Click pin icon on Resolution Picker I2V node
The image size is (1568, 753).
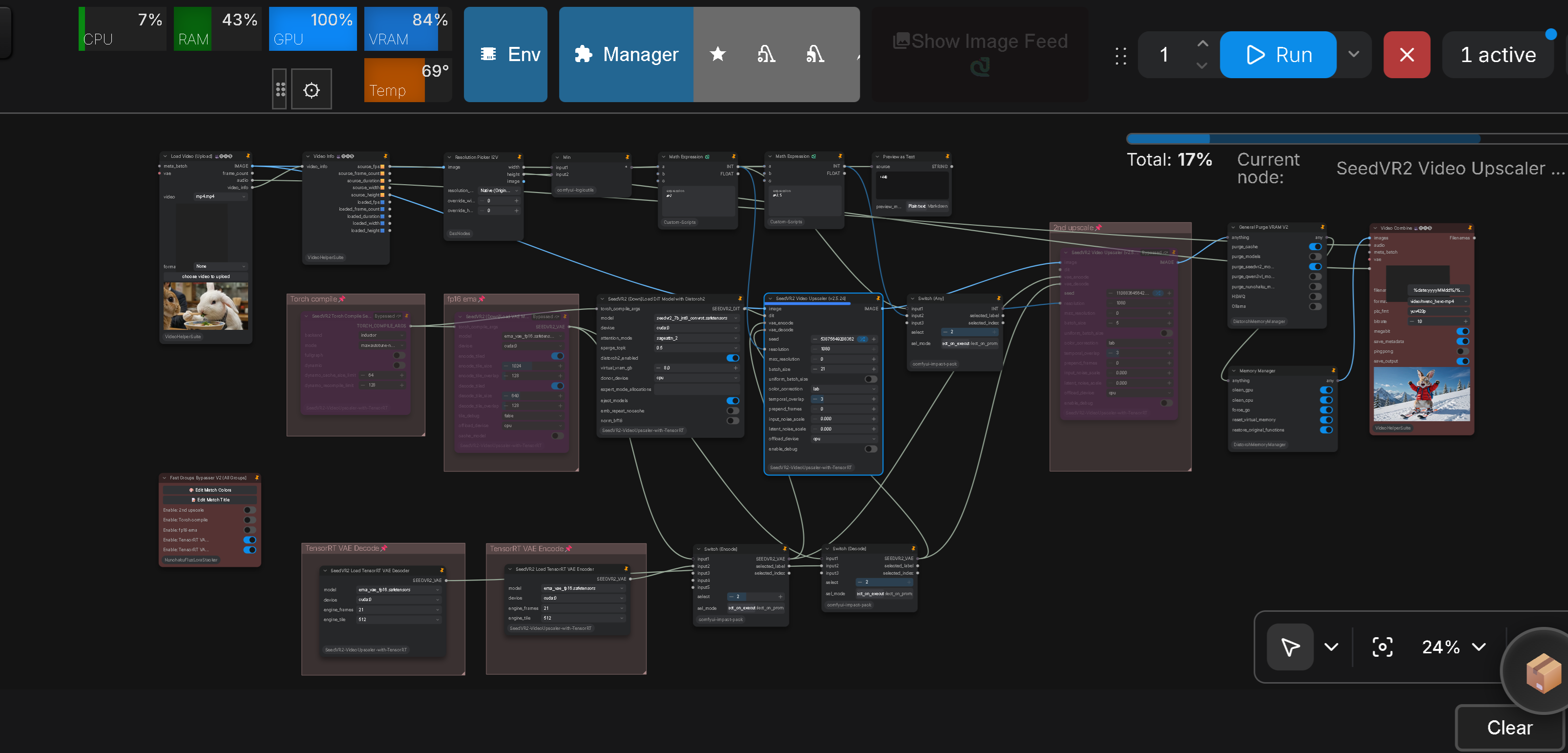(x=519, y=157)
